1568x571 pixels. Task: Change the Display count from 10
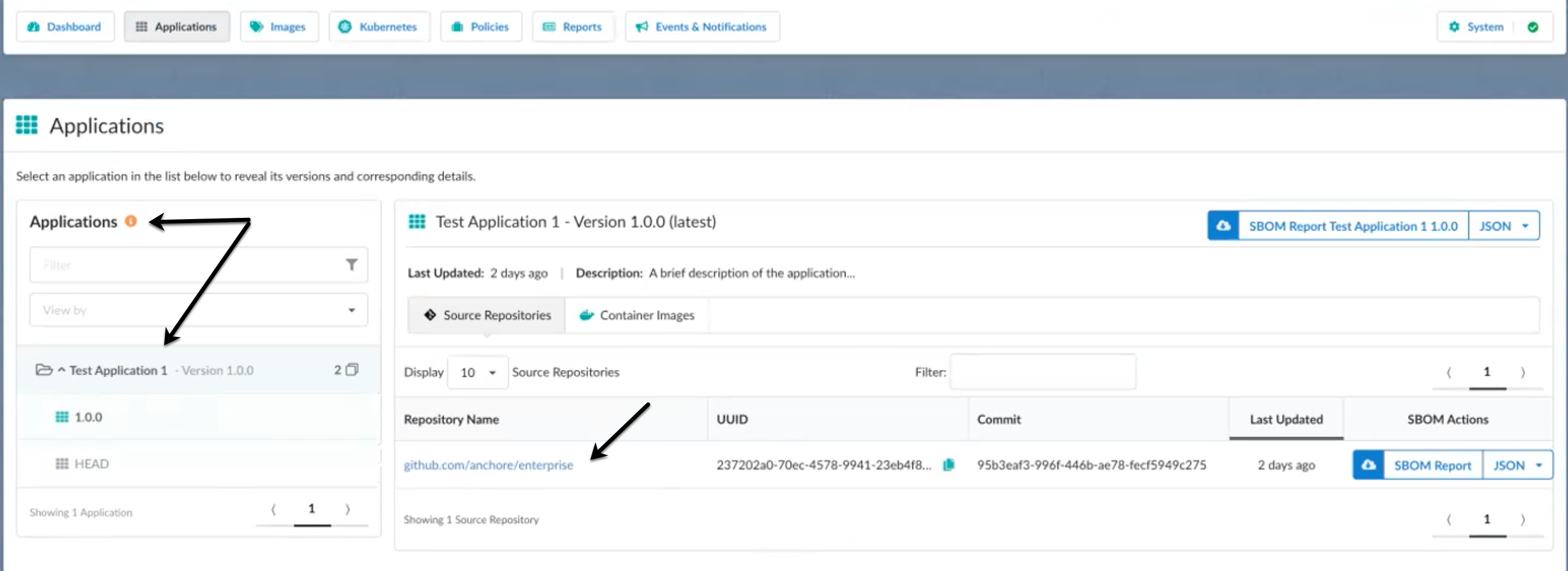point(478,372)
